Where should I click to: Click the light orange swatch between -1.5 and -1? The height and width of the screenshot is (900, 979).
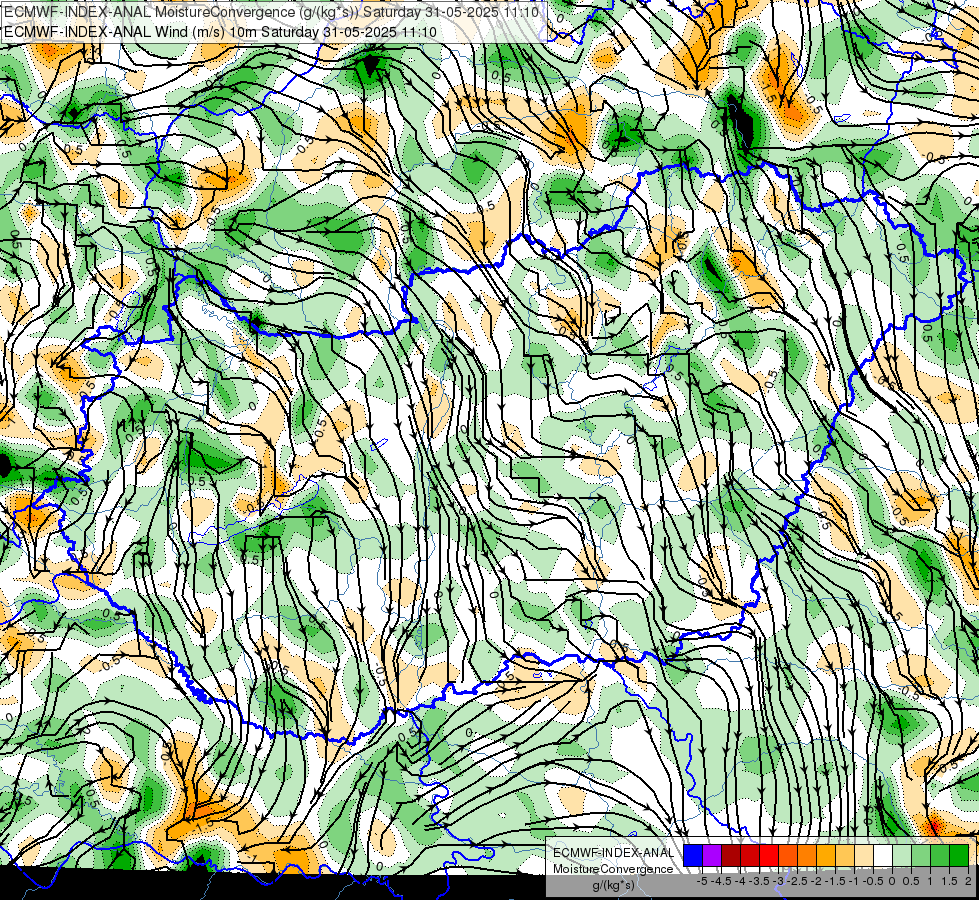845,856
